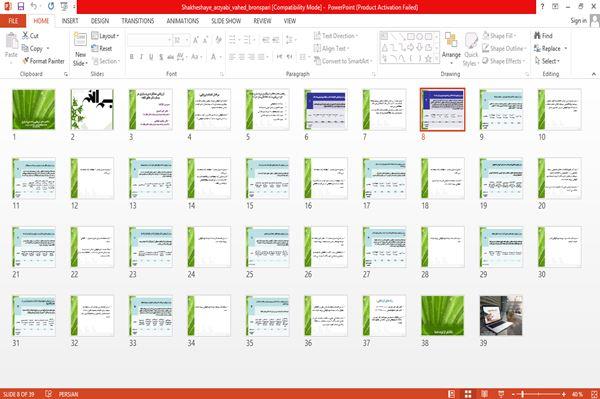This screenshot has height=399, width=600.
Task: Open the Layout dropdown
Action: click(106, 36)
